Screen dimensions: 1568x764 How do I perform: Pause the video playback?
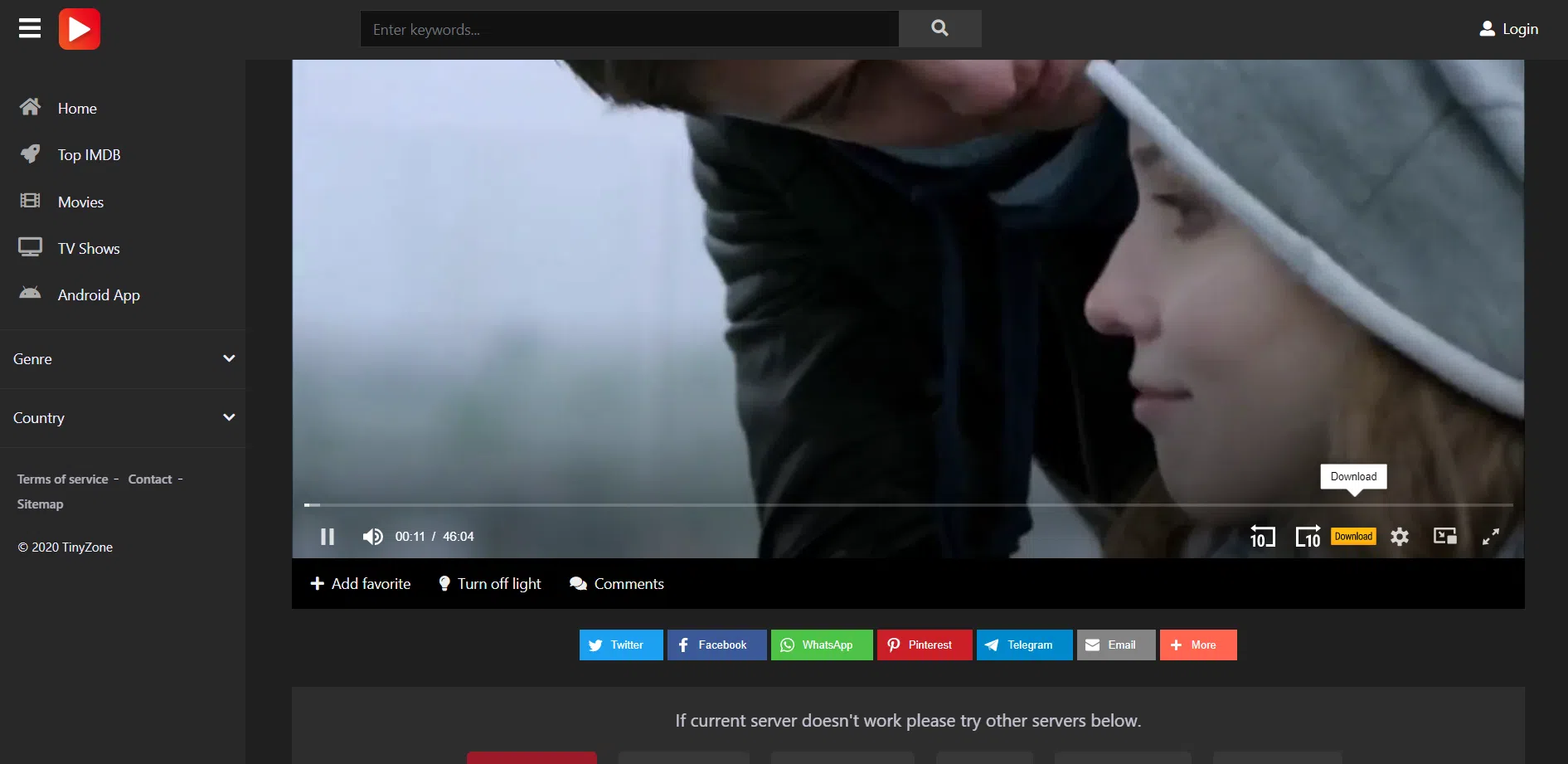tap(328, 537)
